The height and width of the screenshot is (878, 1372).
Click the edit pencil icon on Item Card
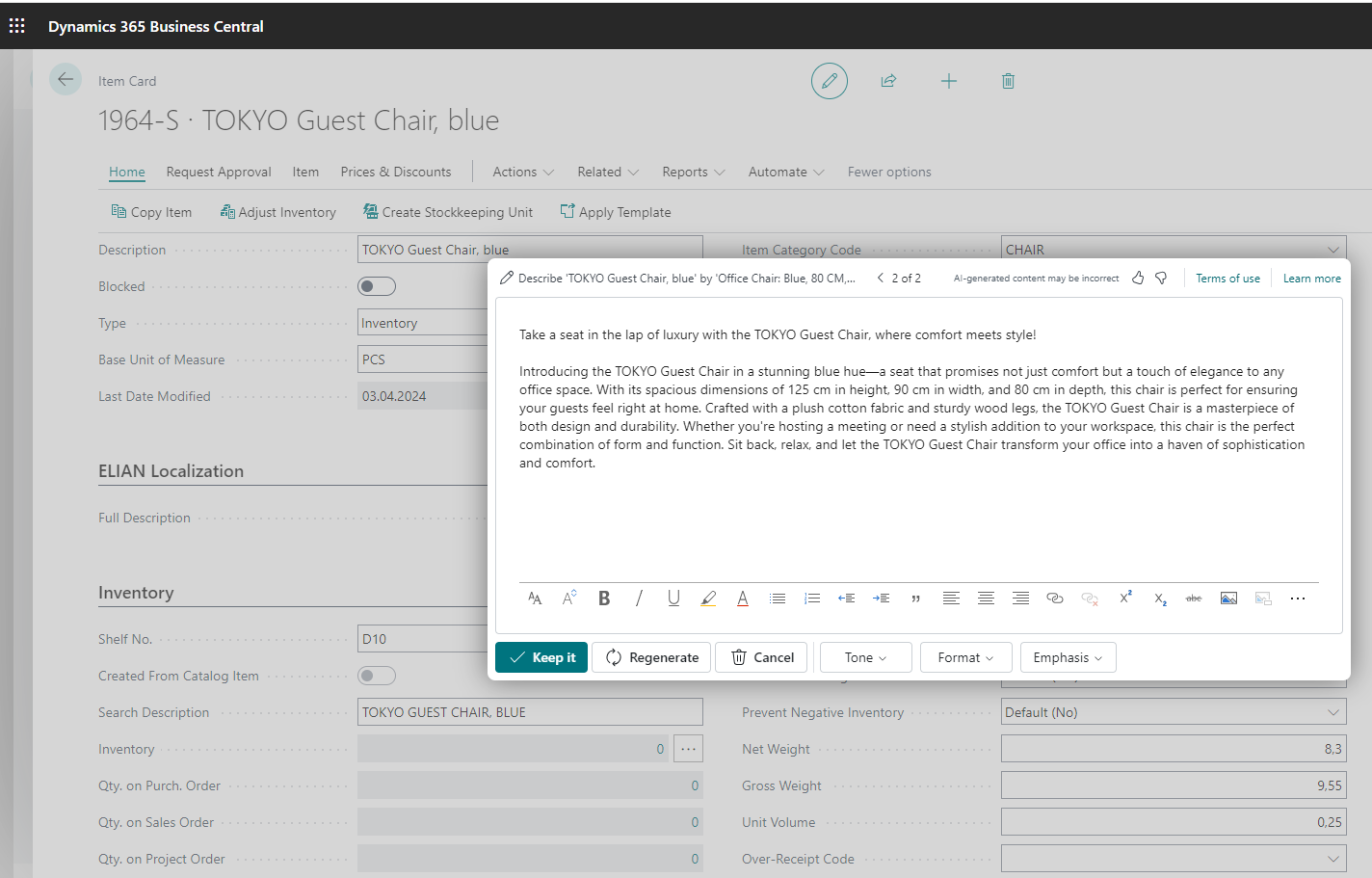830,81
